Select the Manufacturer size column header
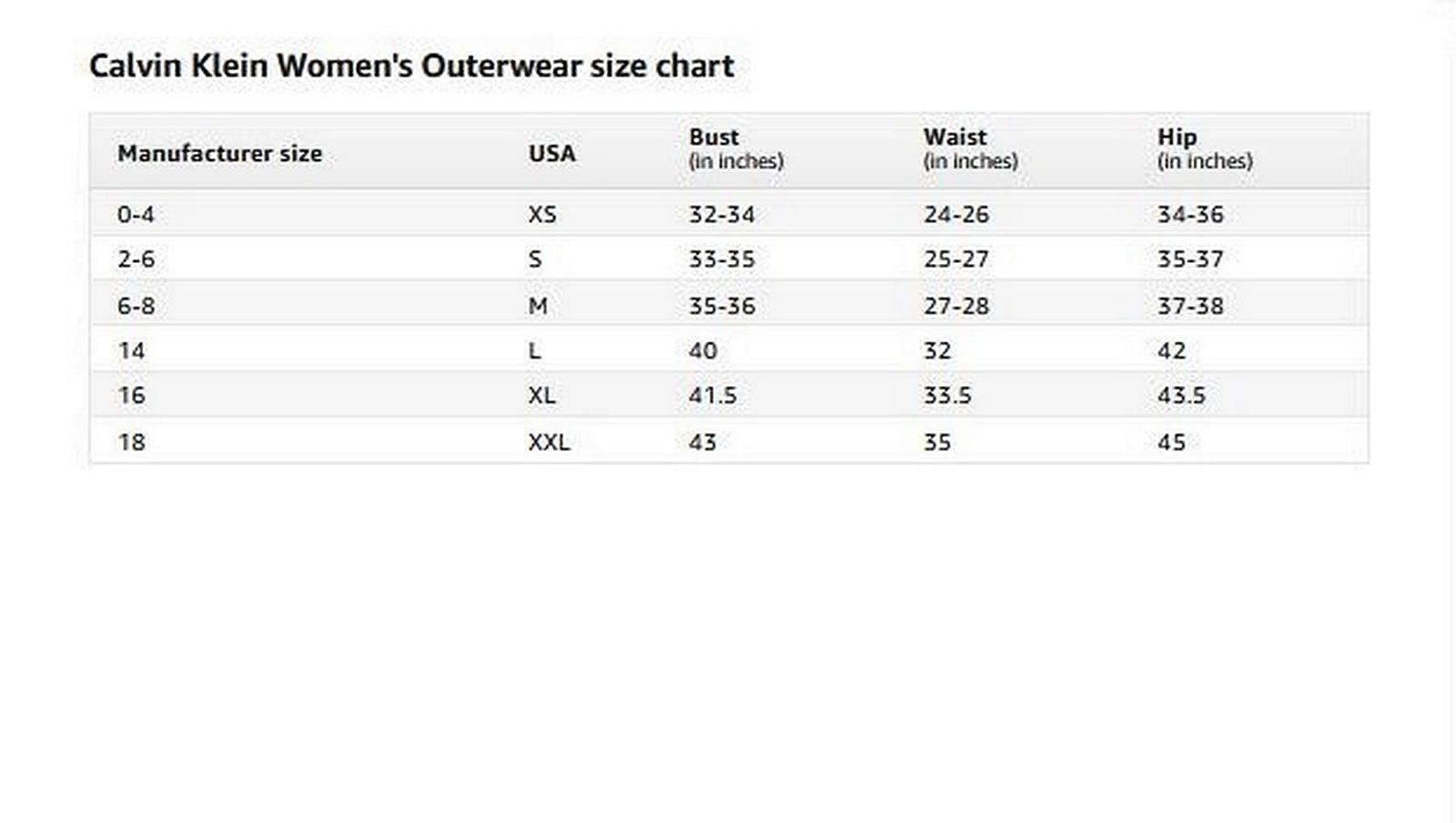 pyautogui.click(x=219, y=153)
